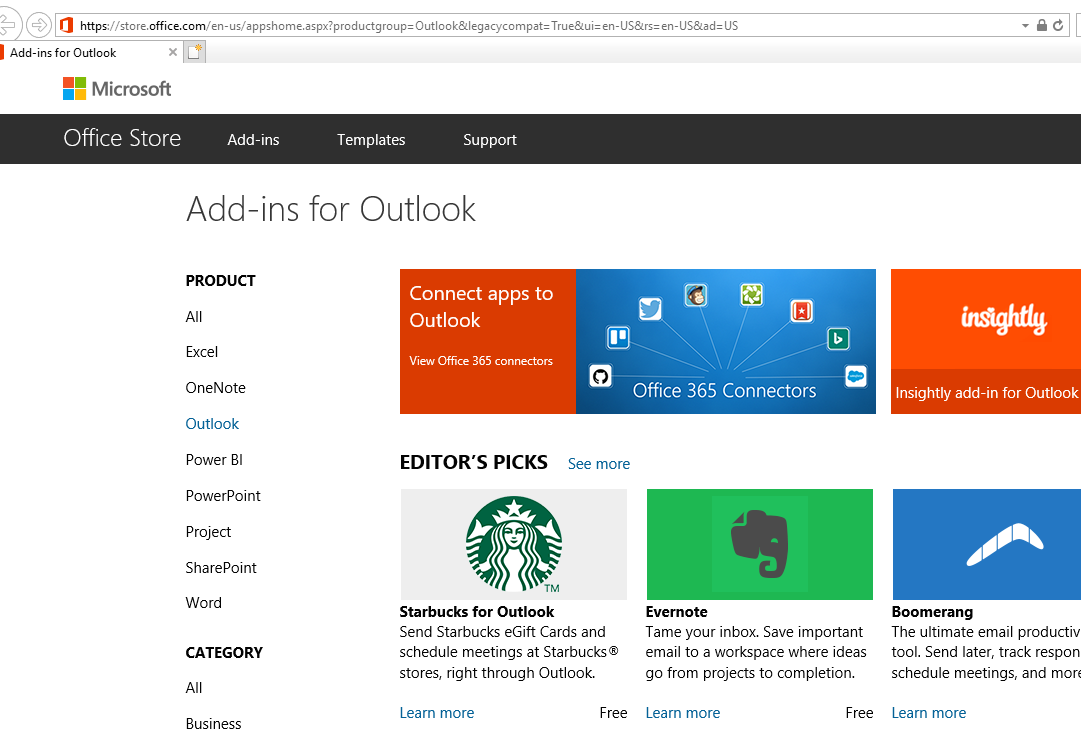Open the Evernote add-in thumbnail
The width and height of the screenshot is (1081, 735).
[x=760, y=544]
